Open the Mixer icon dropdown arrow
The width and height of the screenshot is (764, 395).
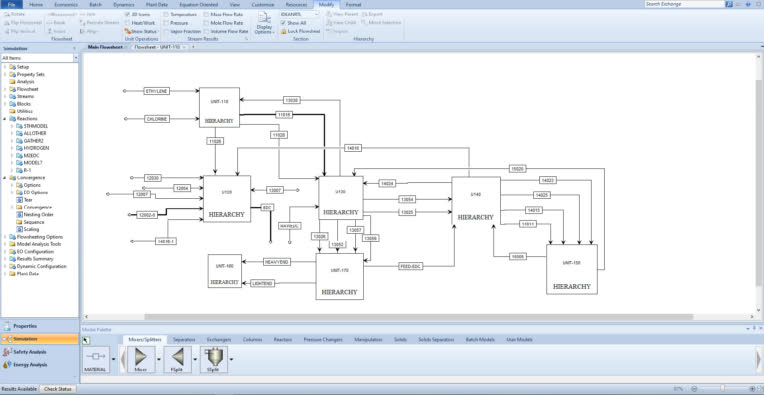point(159,359)
